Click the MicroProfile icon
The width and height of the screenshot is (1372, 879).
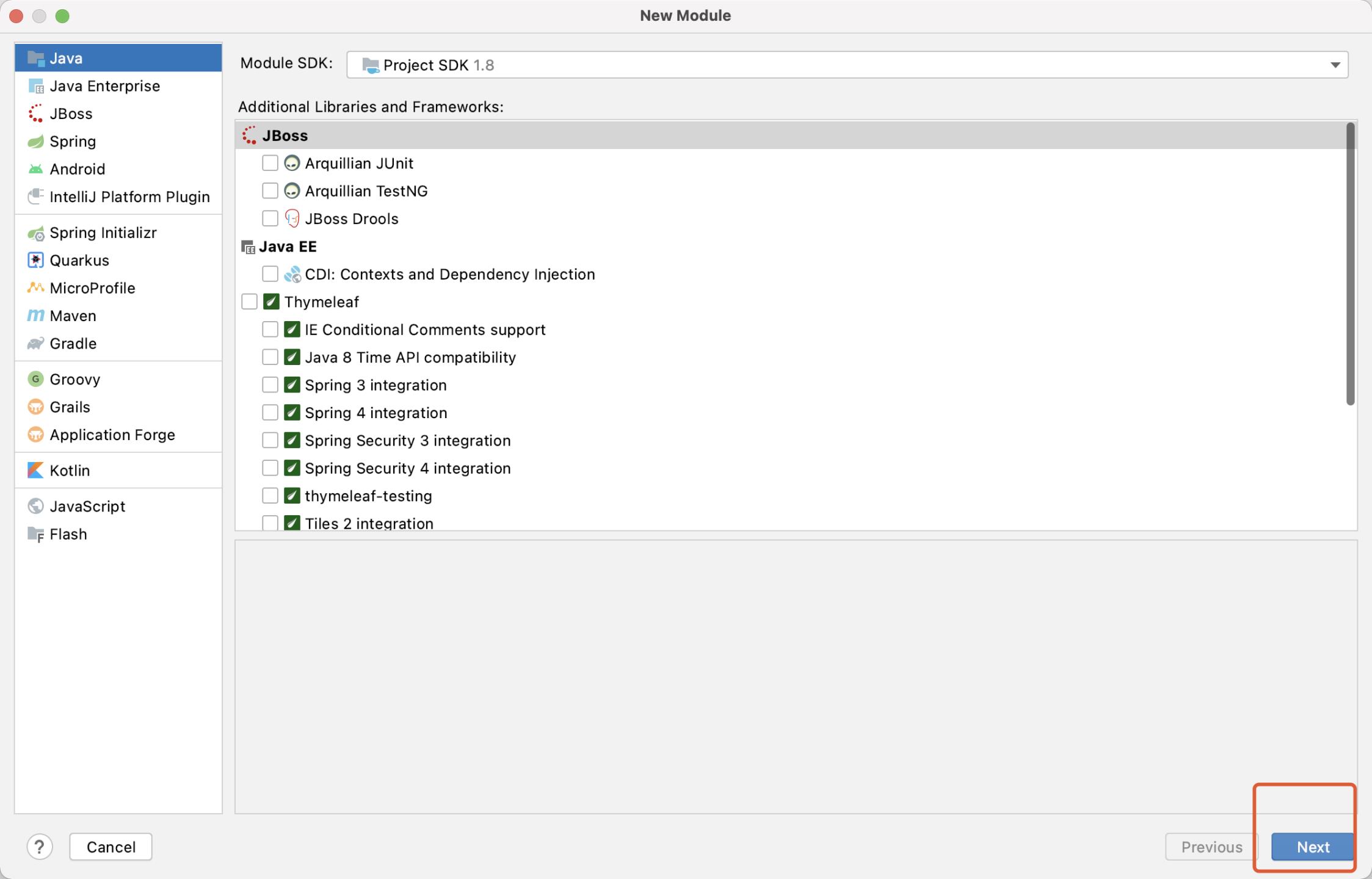pos(36,288)
